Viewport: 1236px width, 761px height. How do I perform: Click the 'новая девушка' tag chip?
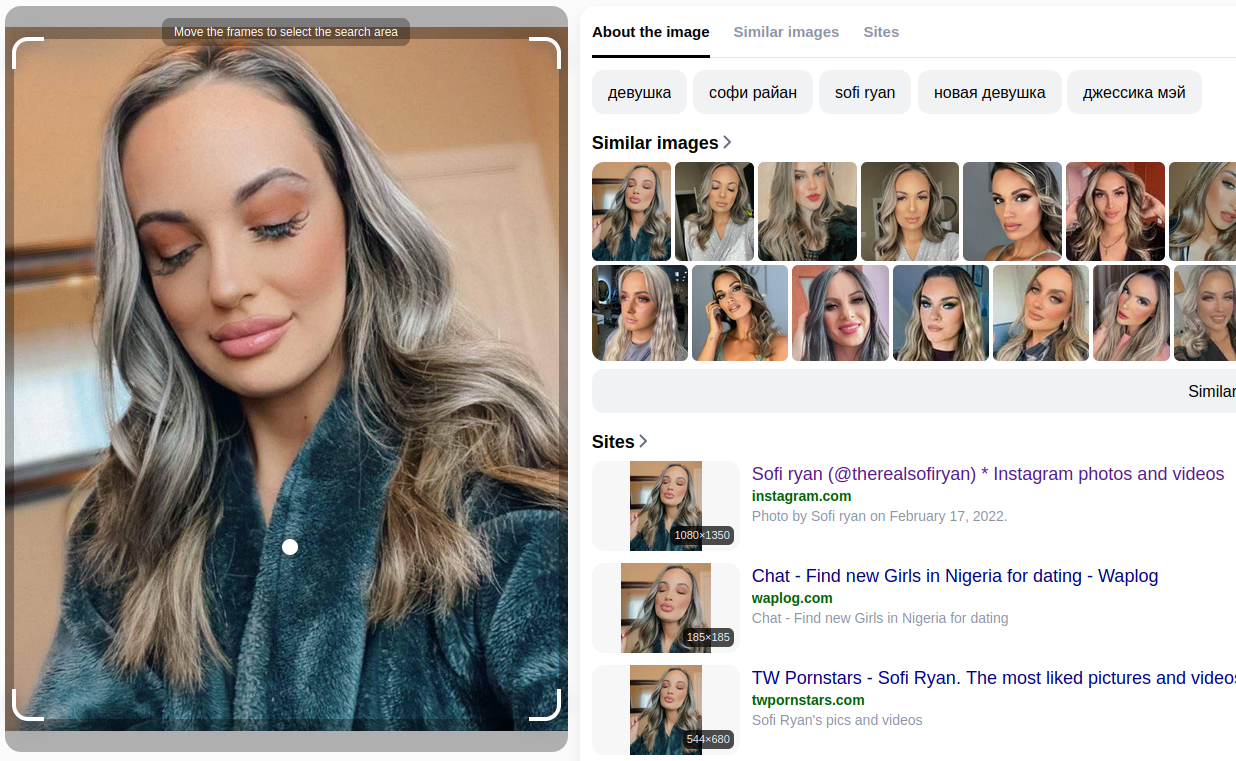coord(990,92)
